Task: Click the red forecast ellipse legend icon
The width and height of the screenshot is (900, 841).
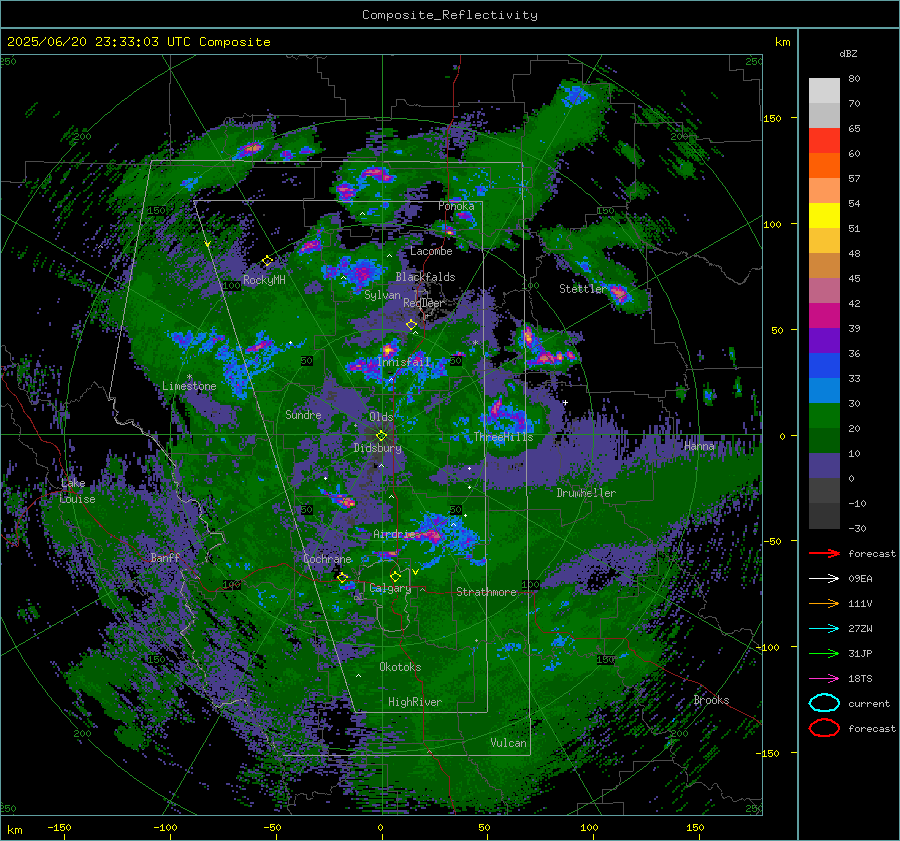Action: click(824, 728)
